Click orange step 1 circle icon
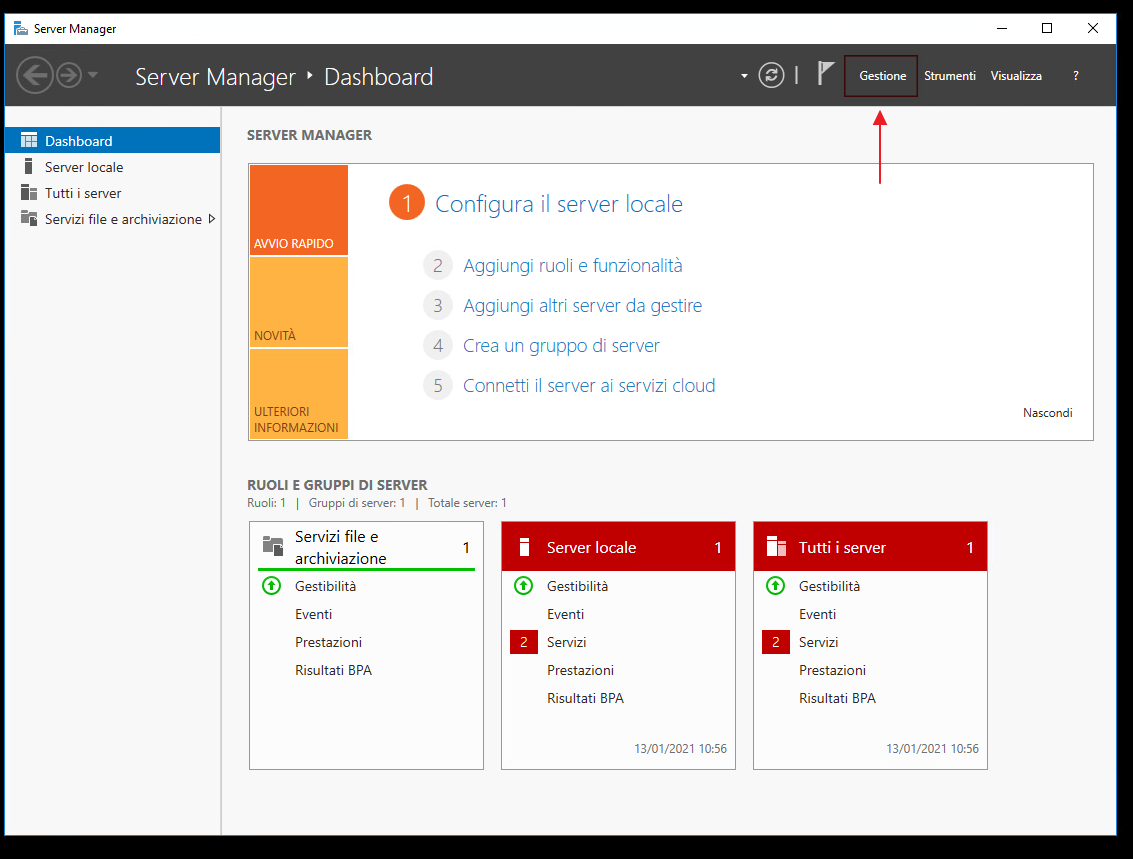 [407, 203]
